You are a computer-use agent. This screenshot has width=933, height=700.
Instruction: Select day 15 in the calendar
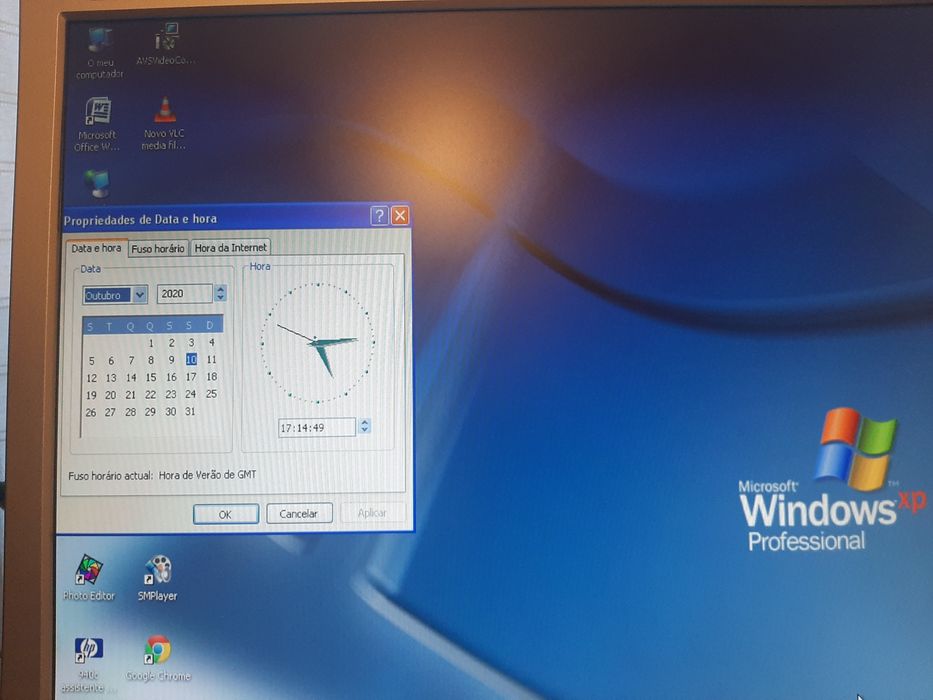(151, 377)
